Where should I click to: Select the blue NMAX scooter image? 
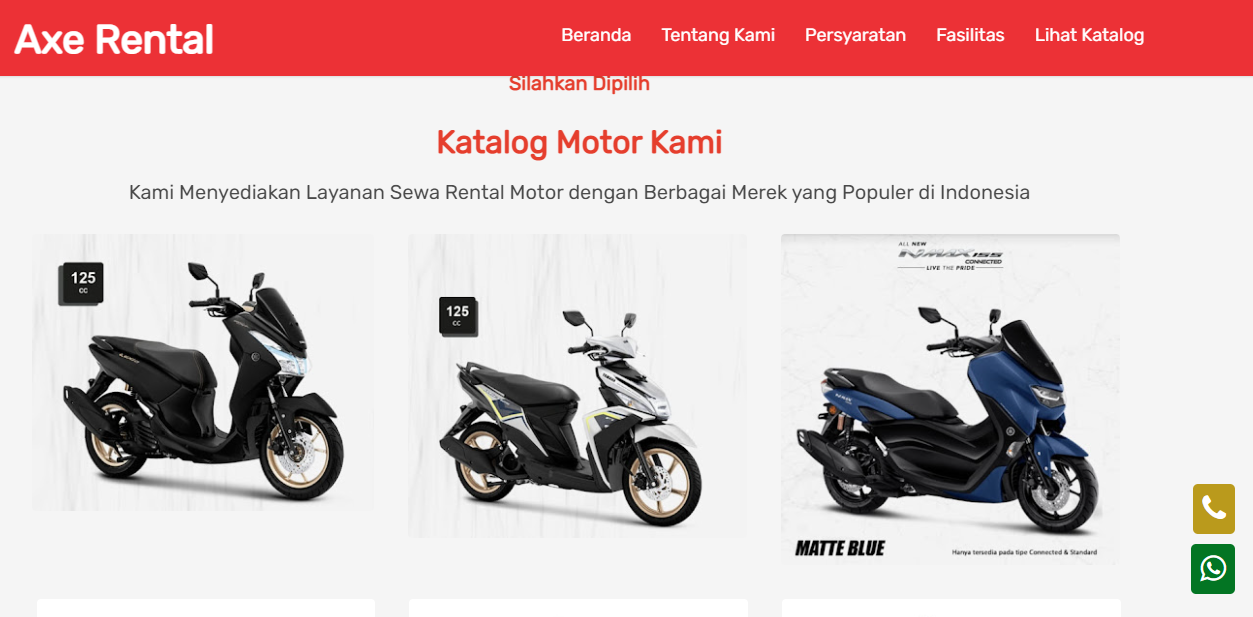(950, 400)
